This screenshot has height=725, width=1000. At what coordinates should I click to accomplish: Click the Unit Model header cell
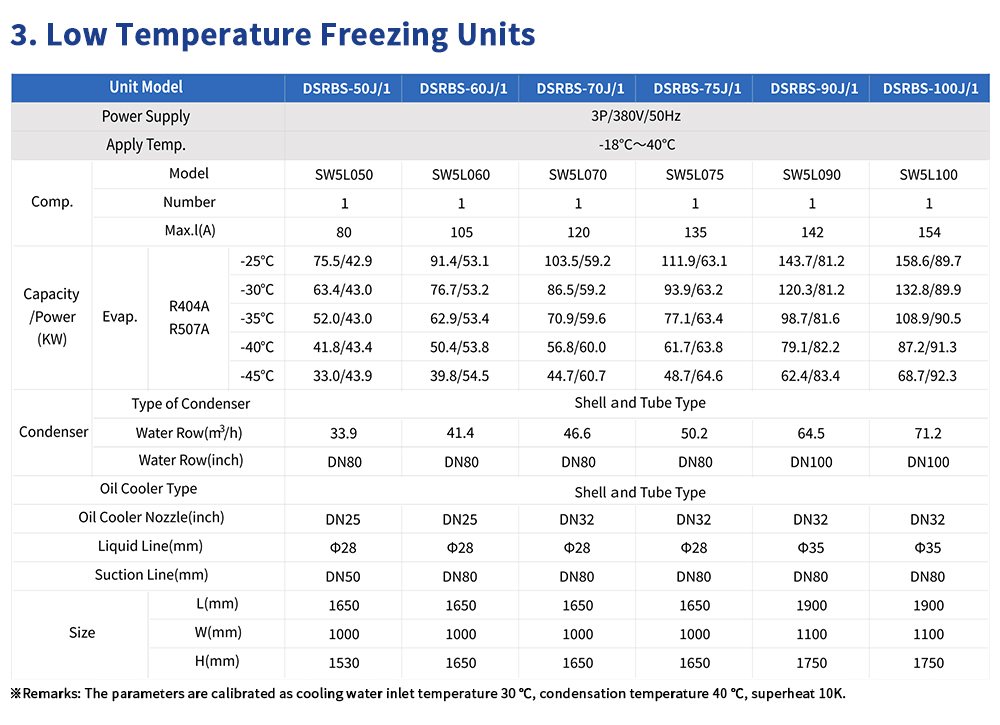(146, 87)
